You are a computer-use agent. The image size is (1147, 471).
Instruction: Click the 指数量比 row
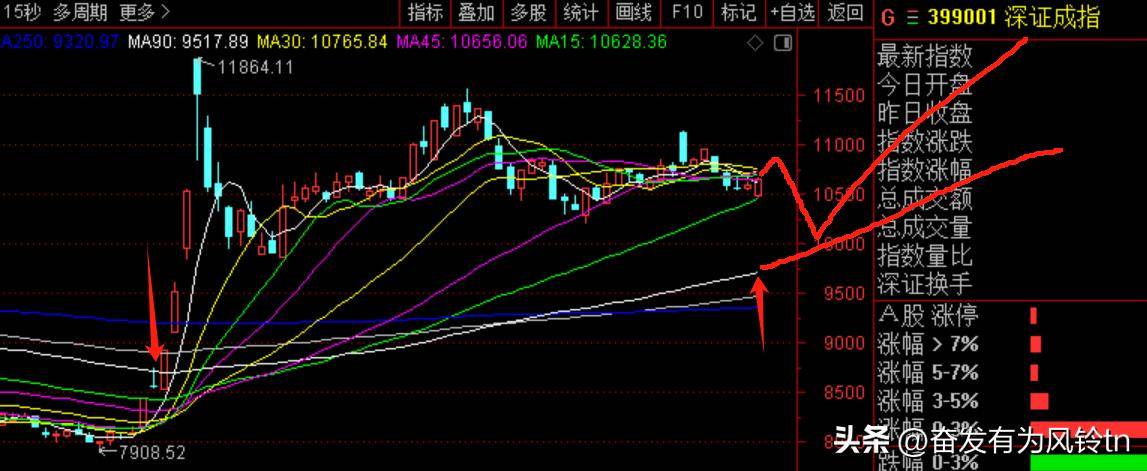[x=925, y=256]
